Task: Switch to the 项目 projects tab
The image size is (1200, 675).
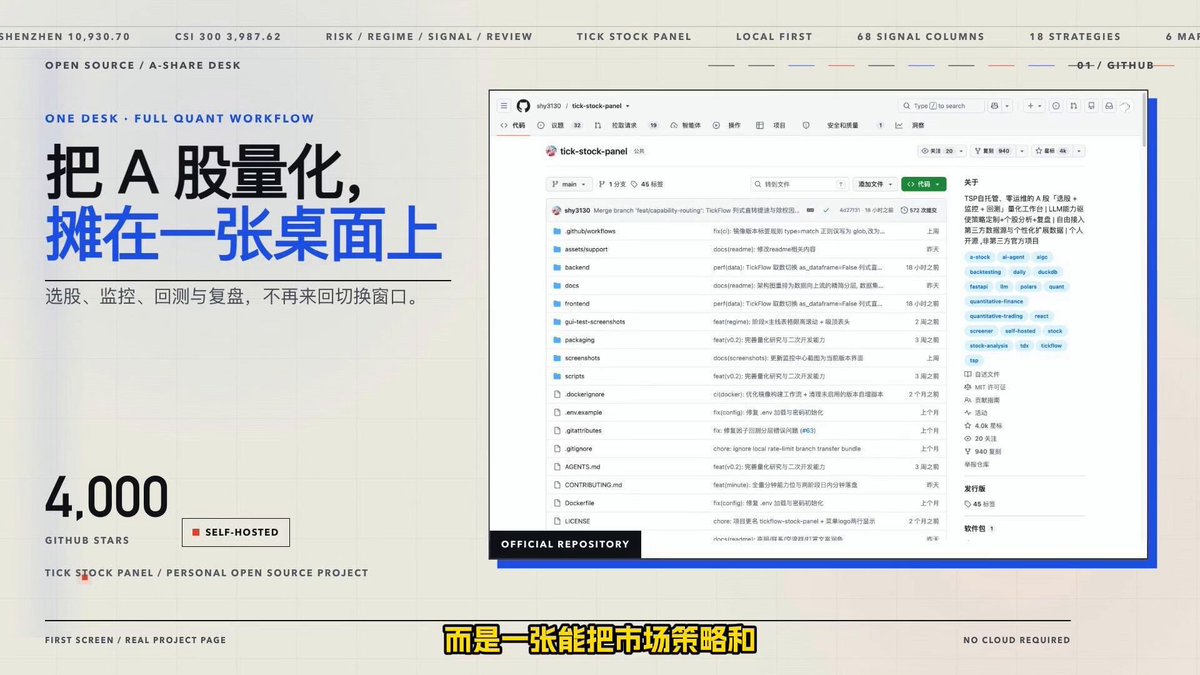Action: coord(772,125)
